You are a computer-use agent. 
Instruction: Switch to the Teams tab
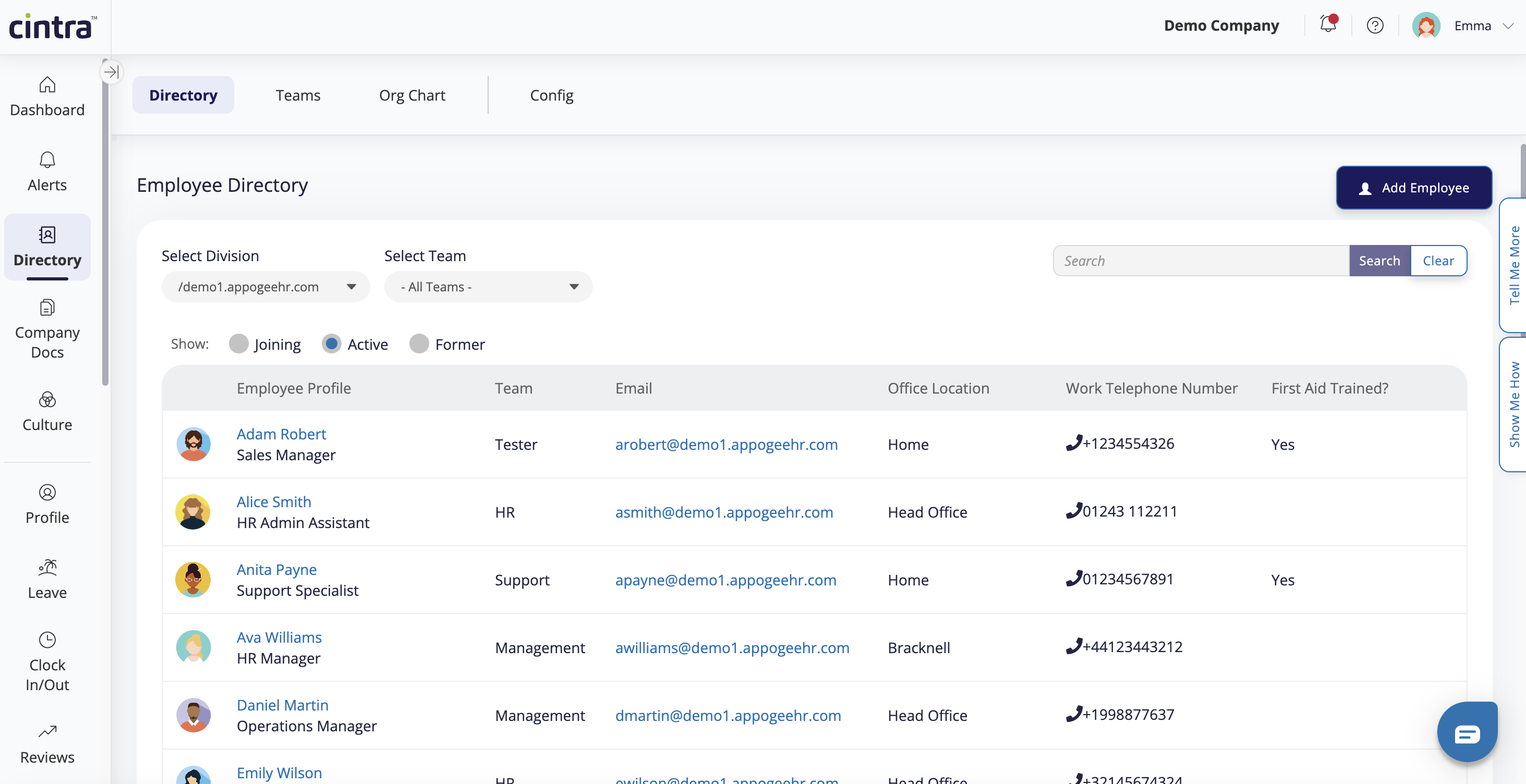pos(297,95)
